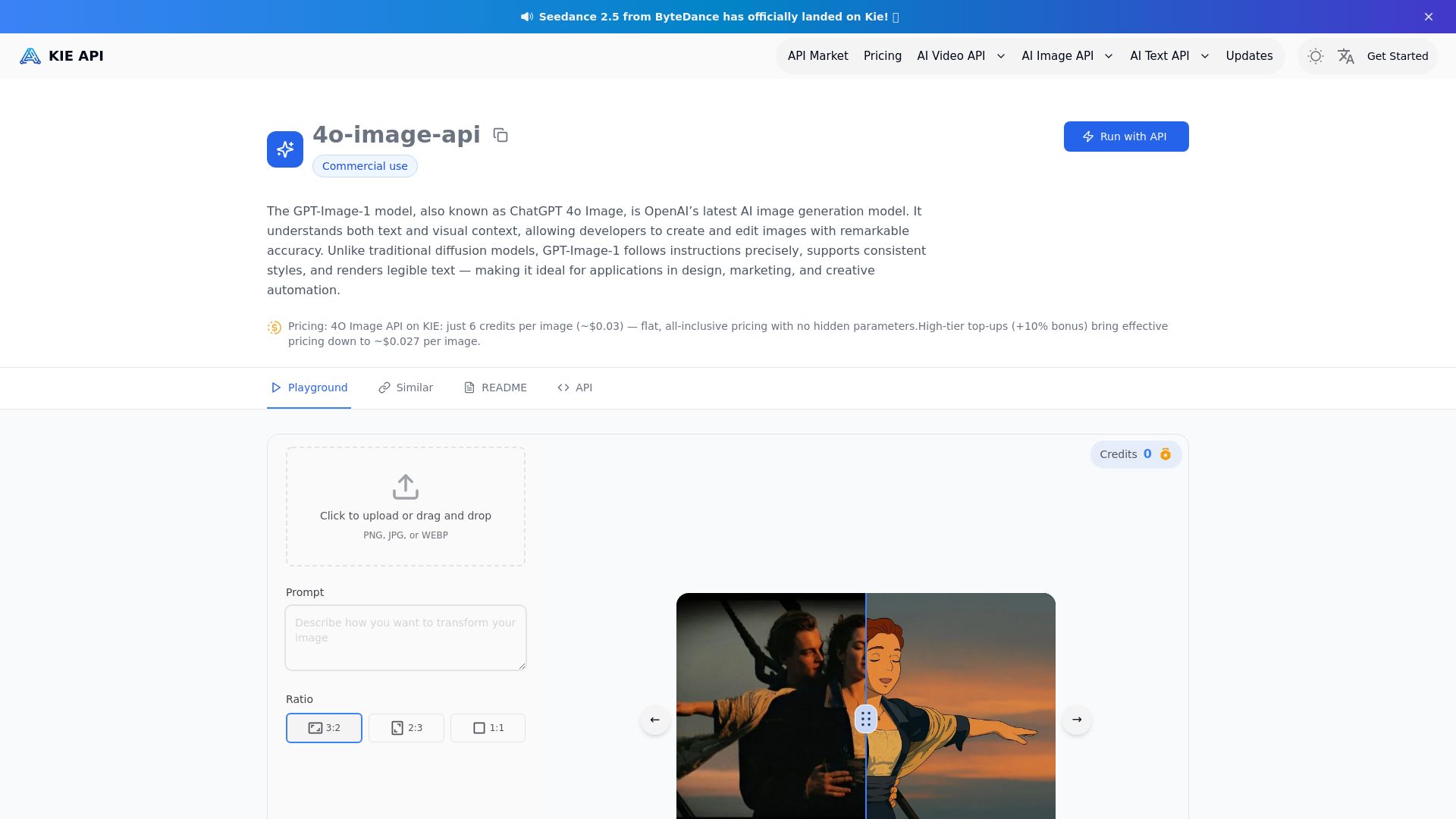This screenshot has width=1456, height=819.
Task: Click the Commercial use badge
Action: (x=365, y=166)
